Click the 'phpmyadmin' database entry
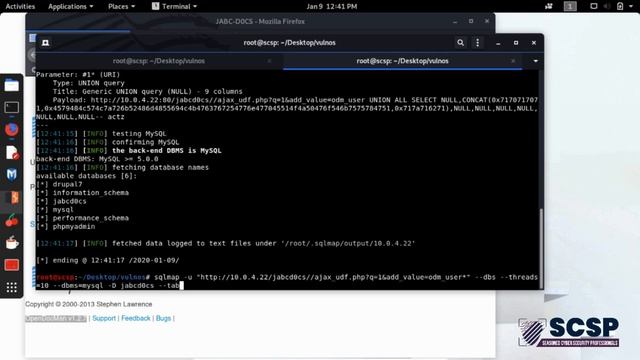This screenshot has height=360, width=640. (74, 227)
